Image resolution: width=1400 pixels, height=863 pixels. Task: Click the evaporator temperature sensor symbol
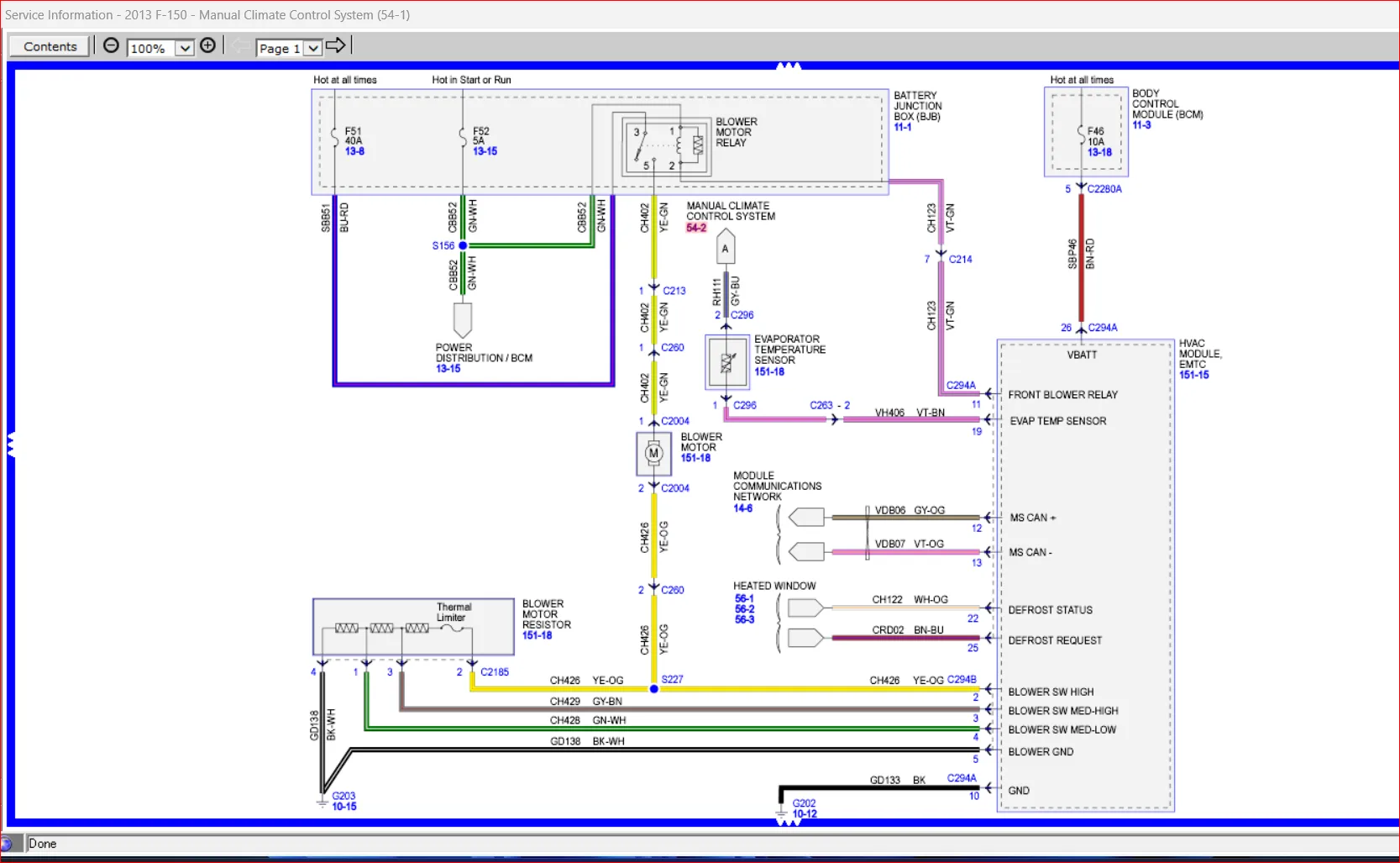pos(726,363)
